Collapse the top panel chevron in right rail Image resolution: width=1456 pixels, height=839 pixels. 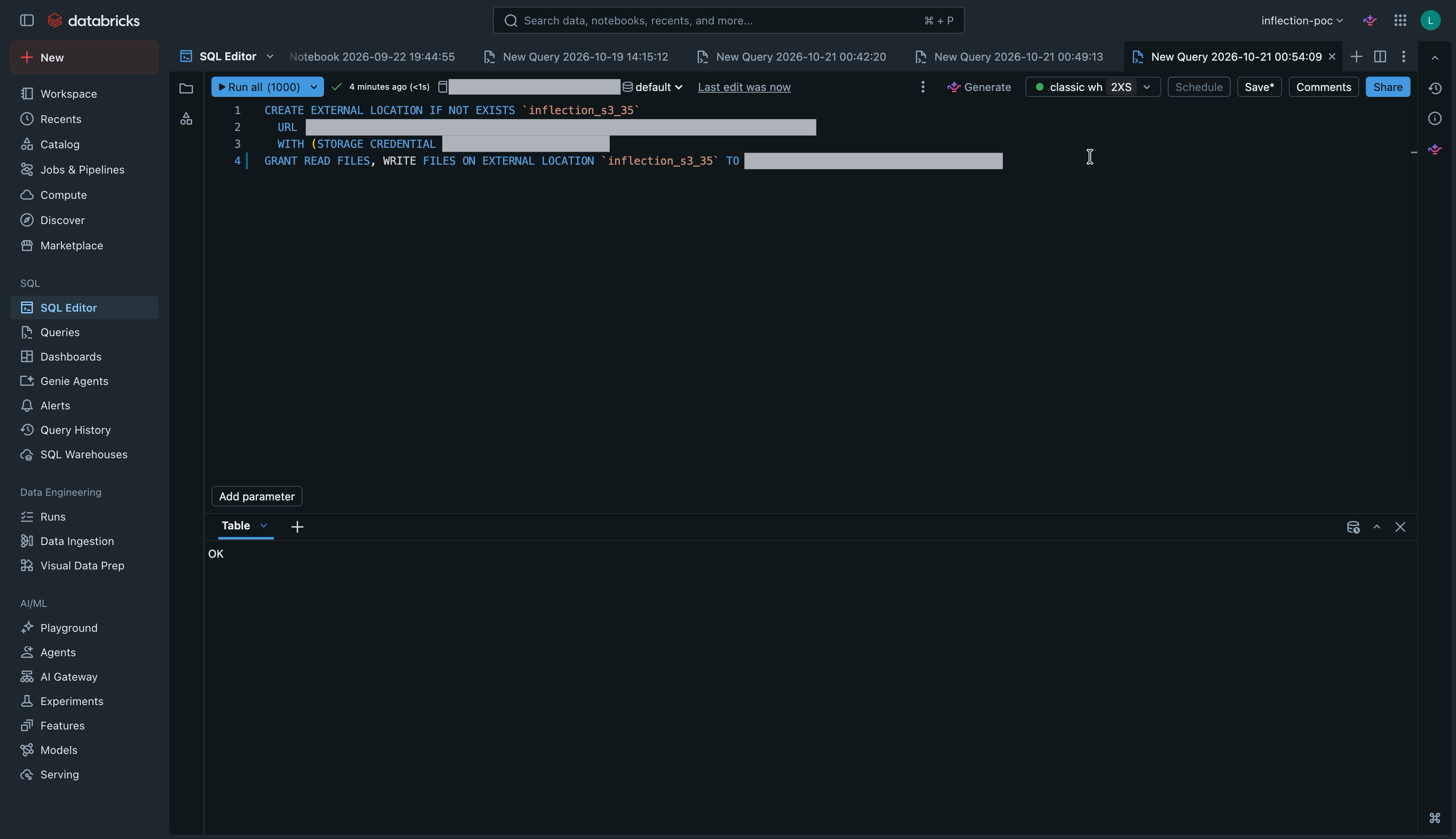(1435, 58)
